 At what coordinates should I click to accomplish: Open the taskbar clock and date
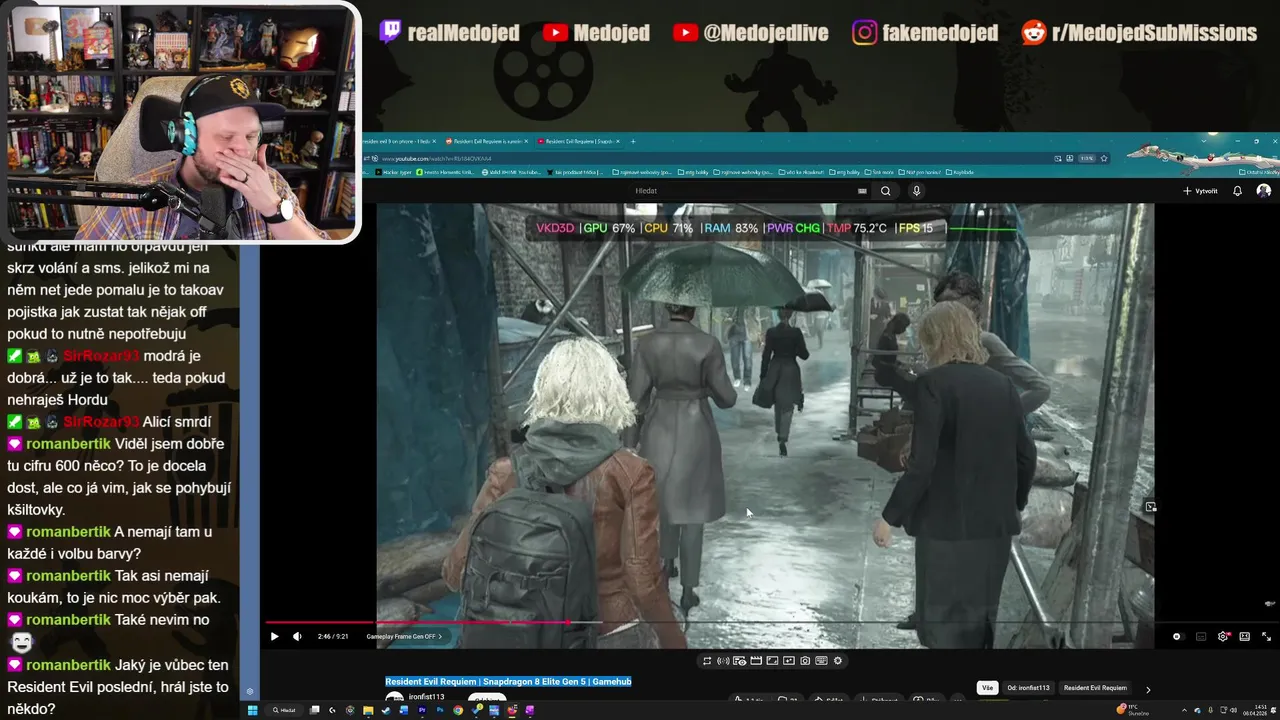pos(1254,710)
